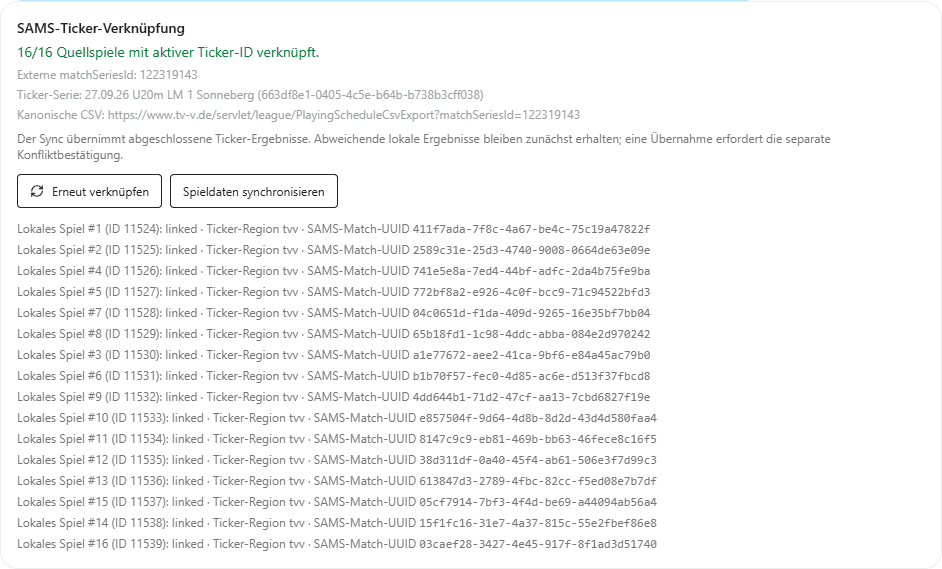Click the green 16/16 Quellspiele status text
Image resolution: width=942 pixels, height=569 pixels.
pyautogui.click(x=168, y=52)
